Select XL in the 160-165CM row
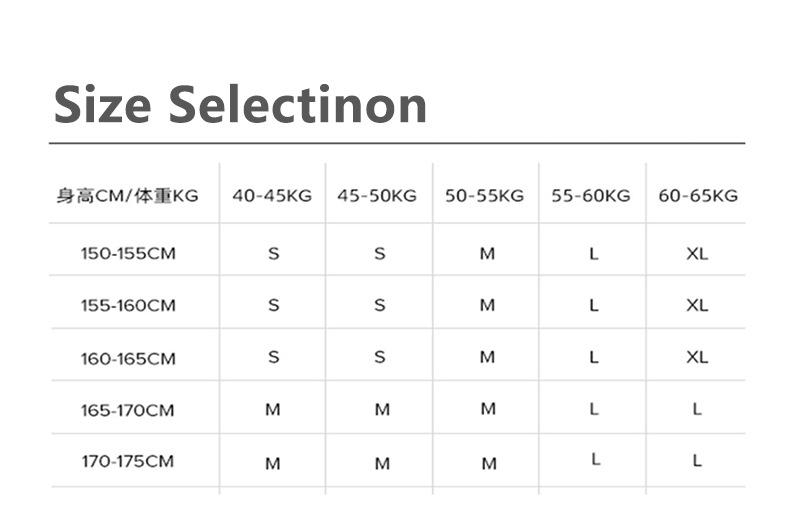The image size is (790, 509). (x=697, y=357)
